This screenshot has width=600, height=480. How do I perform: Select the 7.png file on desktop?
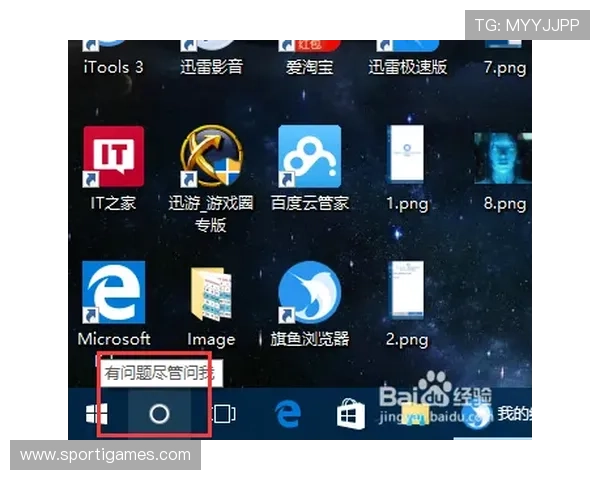[x=505, y=57]
